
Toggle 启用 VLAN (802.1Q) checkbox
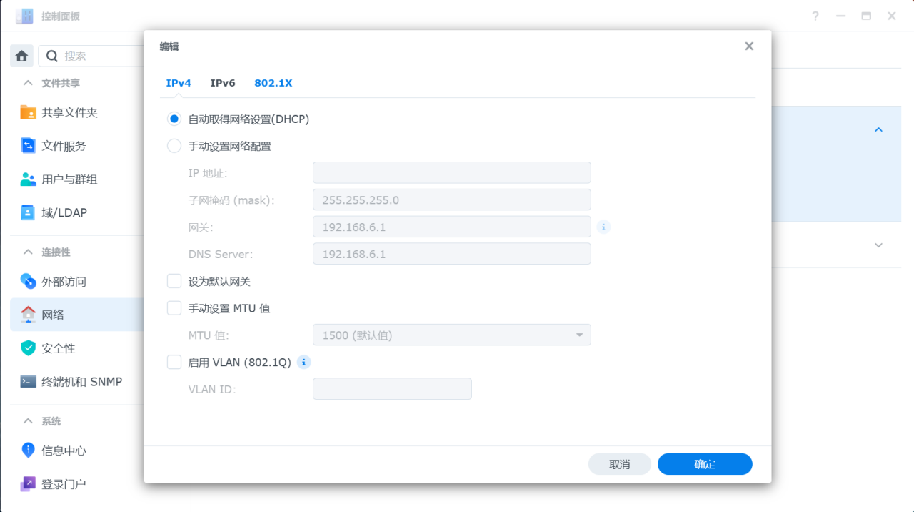pos(174,362)
